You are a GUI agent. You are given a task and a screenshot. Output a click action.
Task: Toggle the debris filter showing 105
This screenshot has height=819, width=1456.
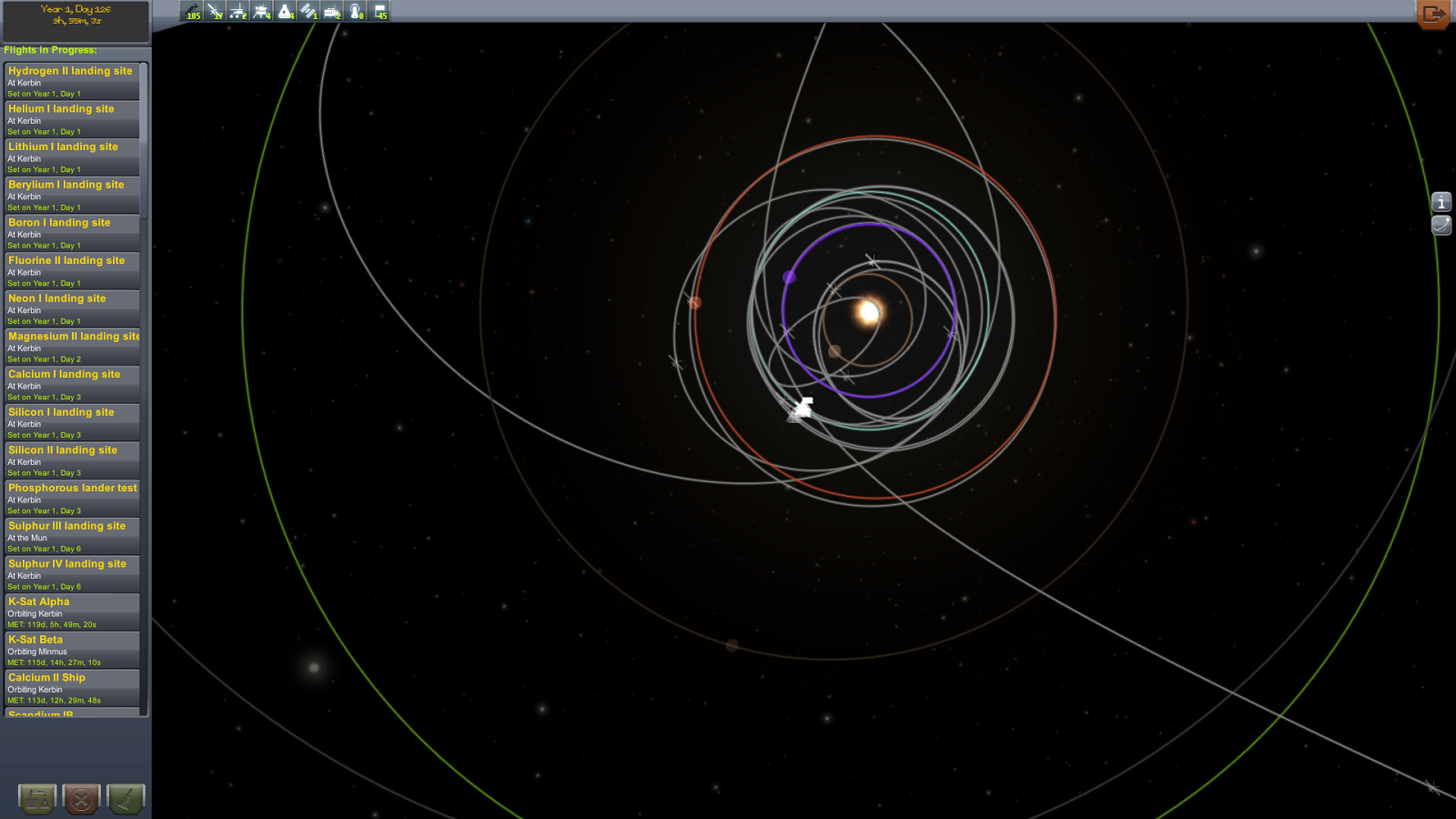[x=192, y=11]
